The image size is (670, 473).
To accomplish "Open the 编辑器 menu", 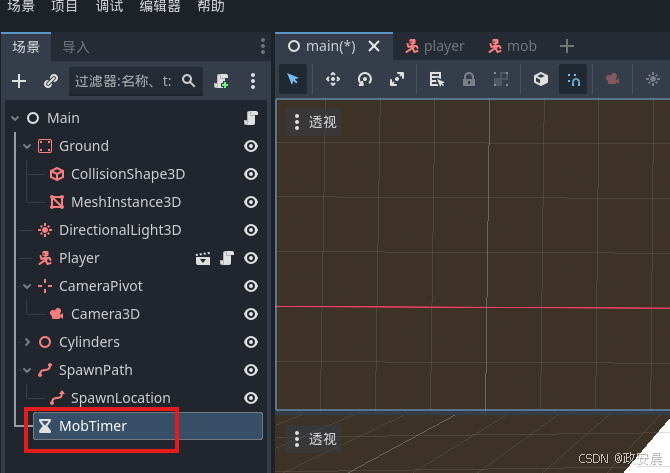I will tap(160, 6).
